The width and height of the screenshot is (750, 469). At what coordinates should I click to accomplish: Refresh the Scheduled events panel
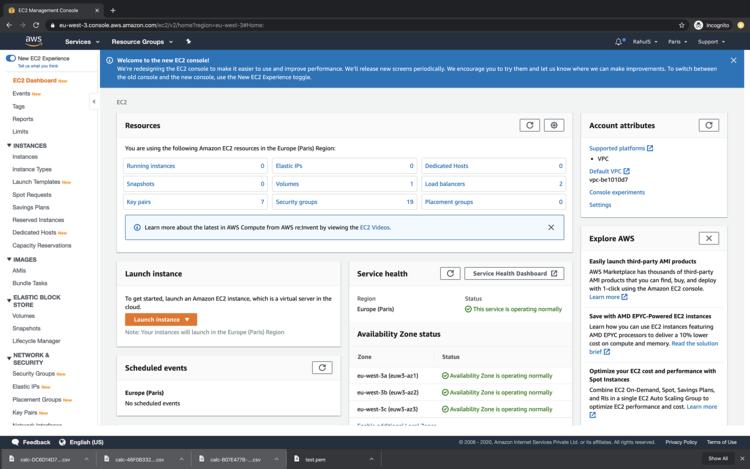(322, 367)
